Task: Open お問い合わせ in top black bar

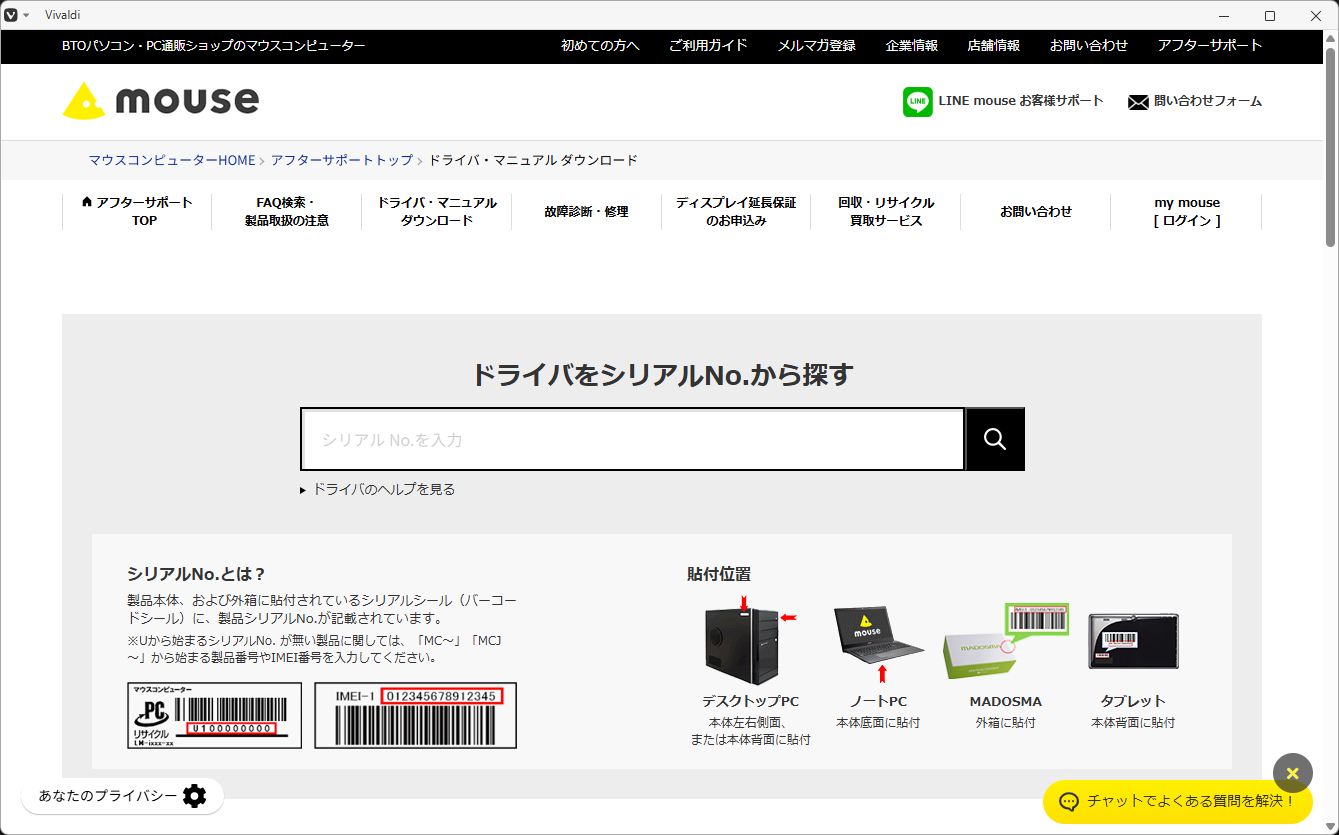Action: click(1088, 46)
